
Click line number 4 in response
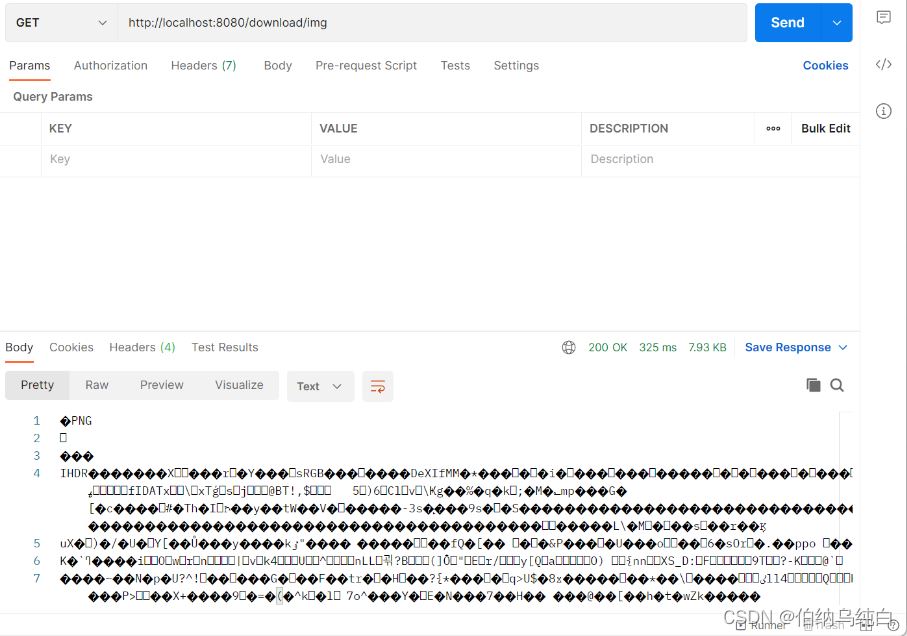[37, 473]
